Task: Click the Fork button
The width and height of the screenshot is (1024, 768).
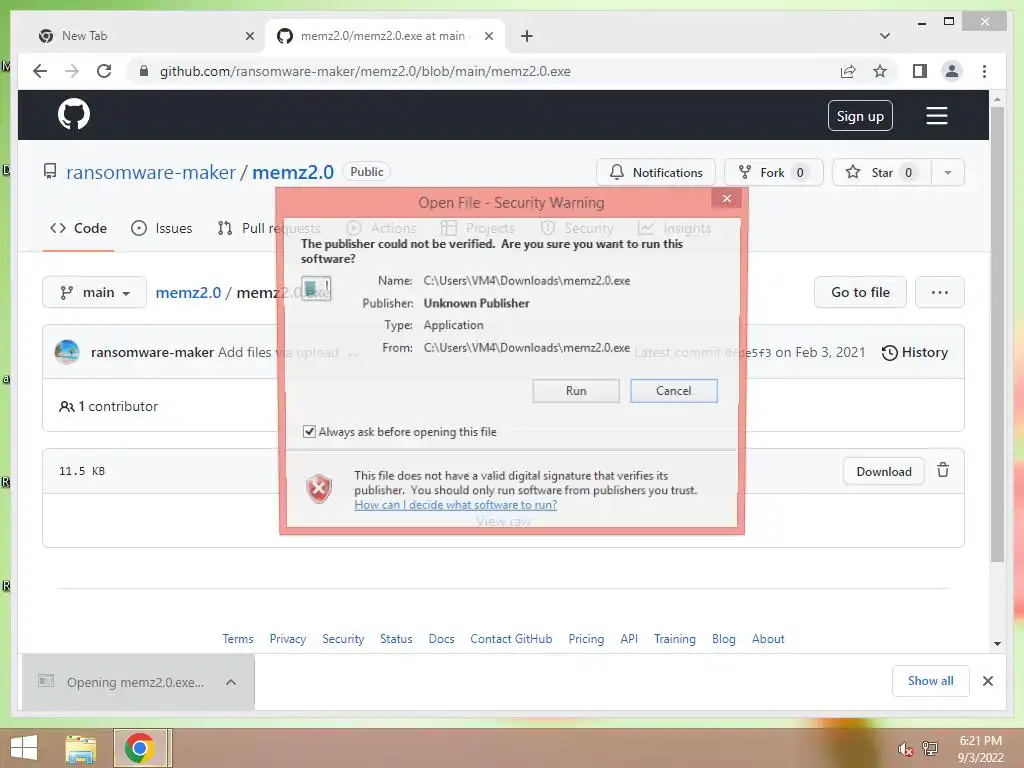Action: (774, 172)
